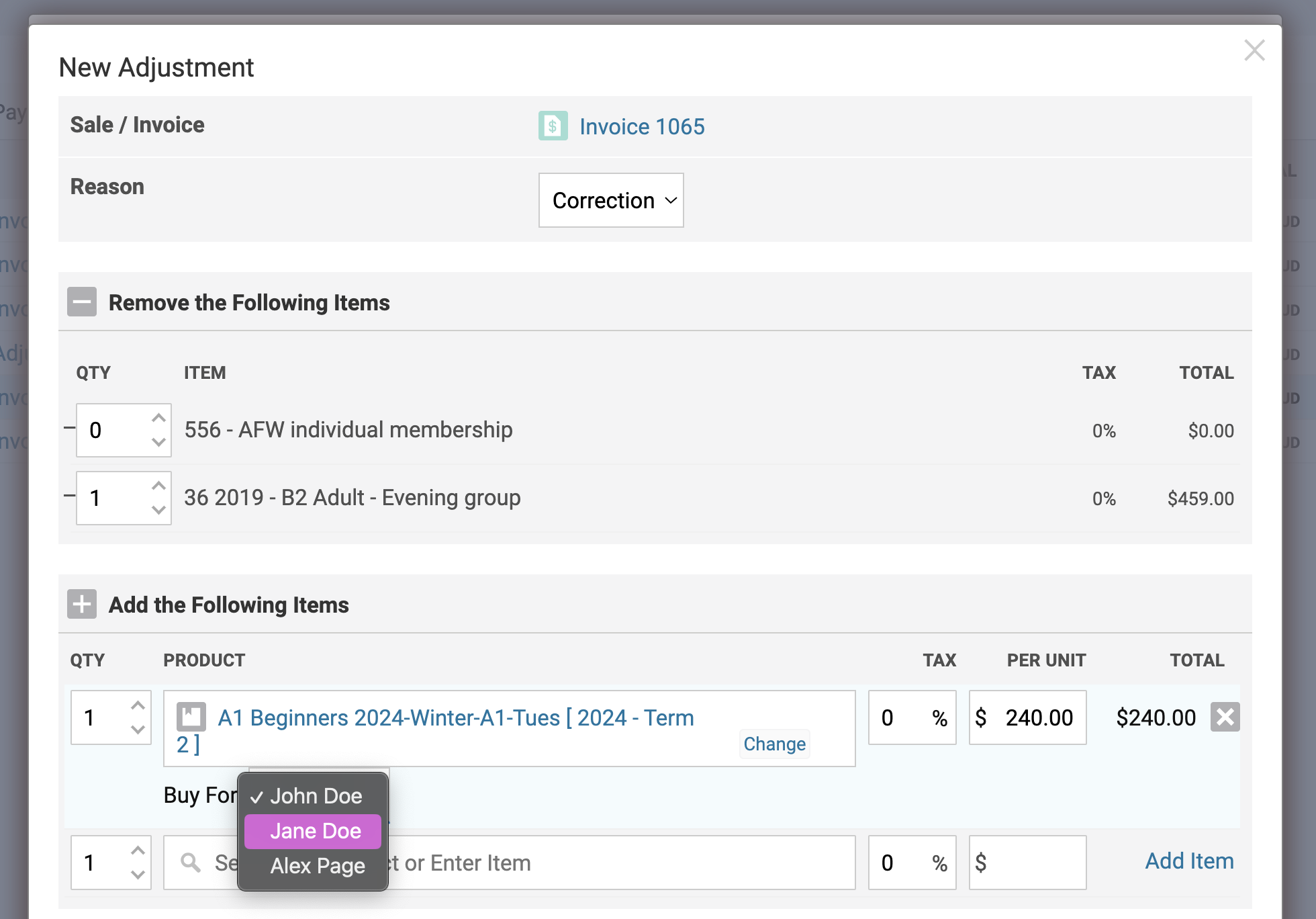Click the per unit price field showing 240.00
Viewport: 1316px width, 919px height.
tap(1037, 717)
